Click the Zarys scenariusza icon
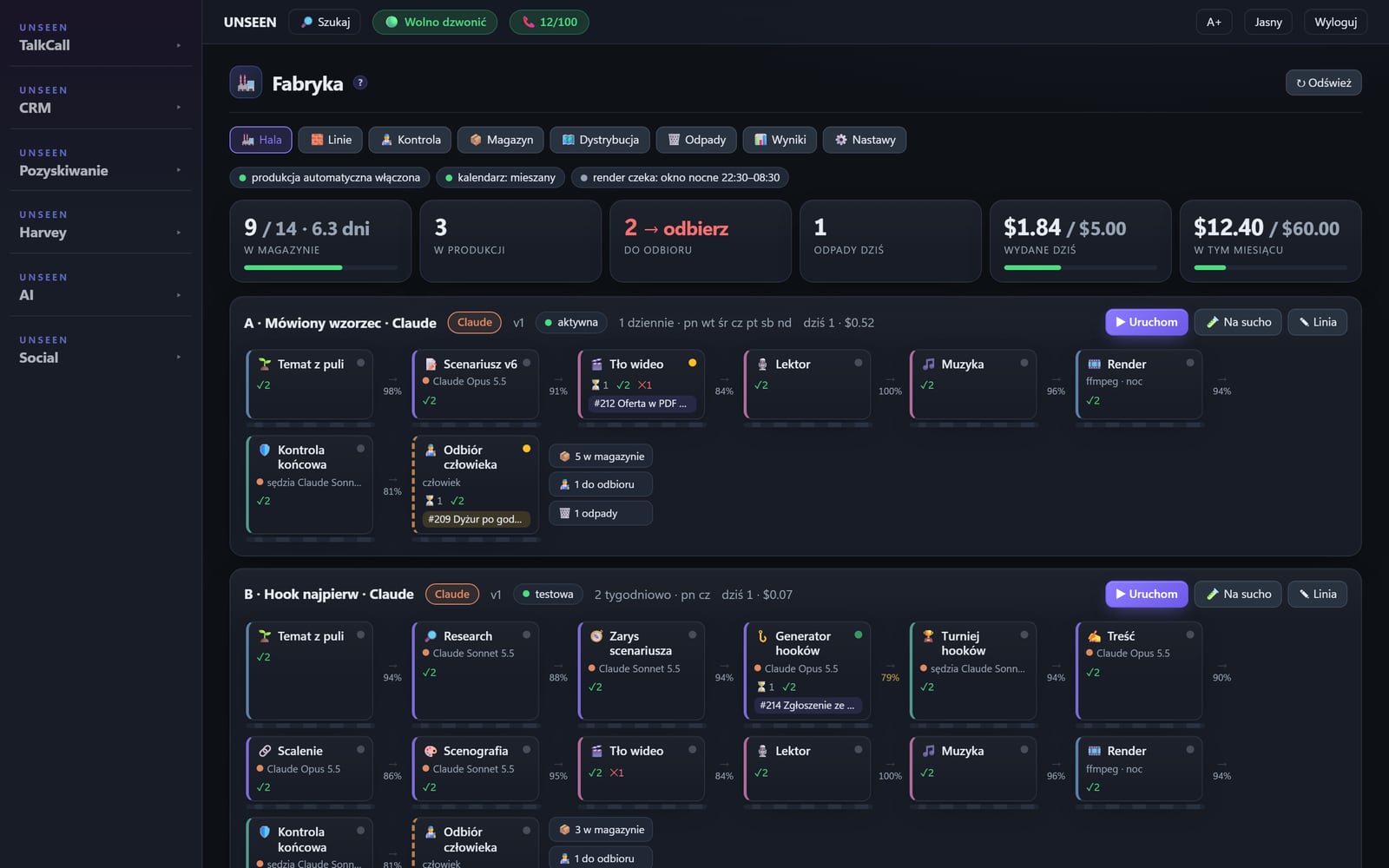This screenshot has width=1389, height=868. (x=596, y=636)
